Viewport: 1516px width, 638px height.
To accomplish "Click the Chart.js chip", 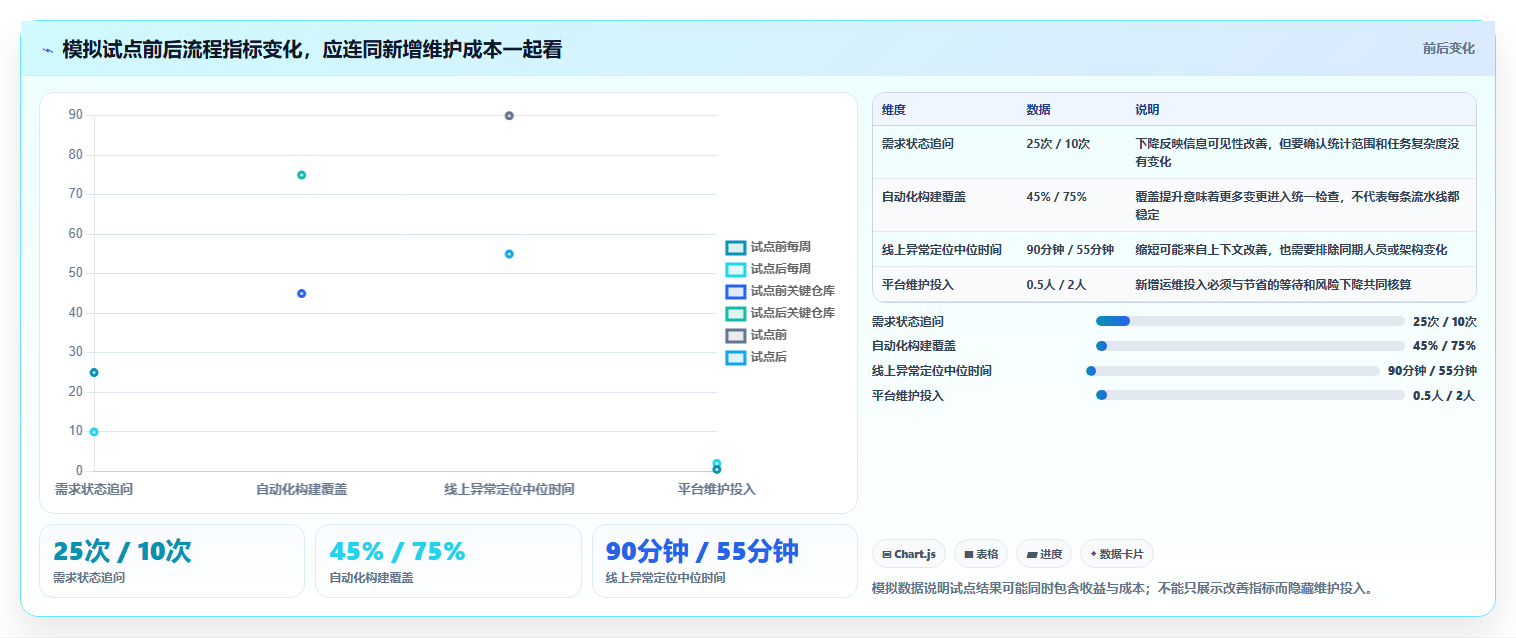I will [x=908, y=554].
